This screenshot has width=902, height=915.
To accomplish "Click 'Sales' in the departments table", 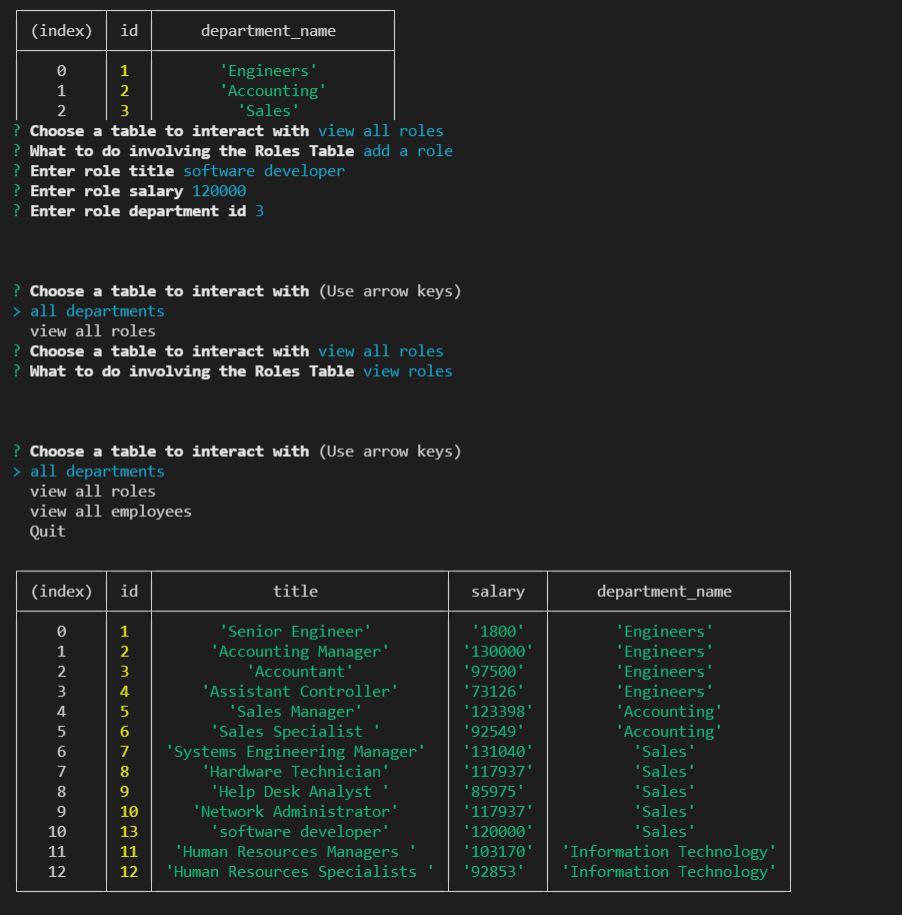I will point(269,110).
